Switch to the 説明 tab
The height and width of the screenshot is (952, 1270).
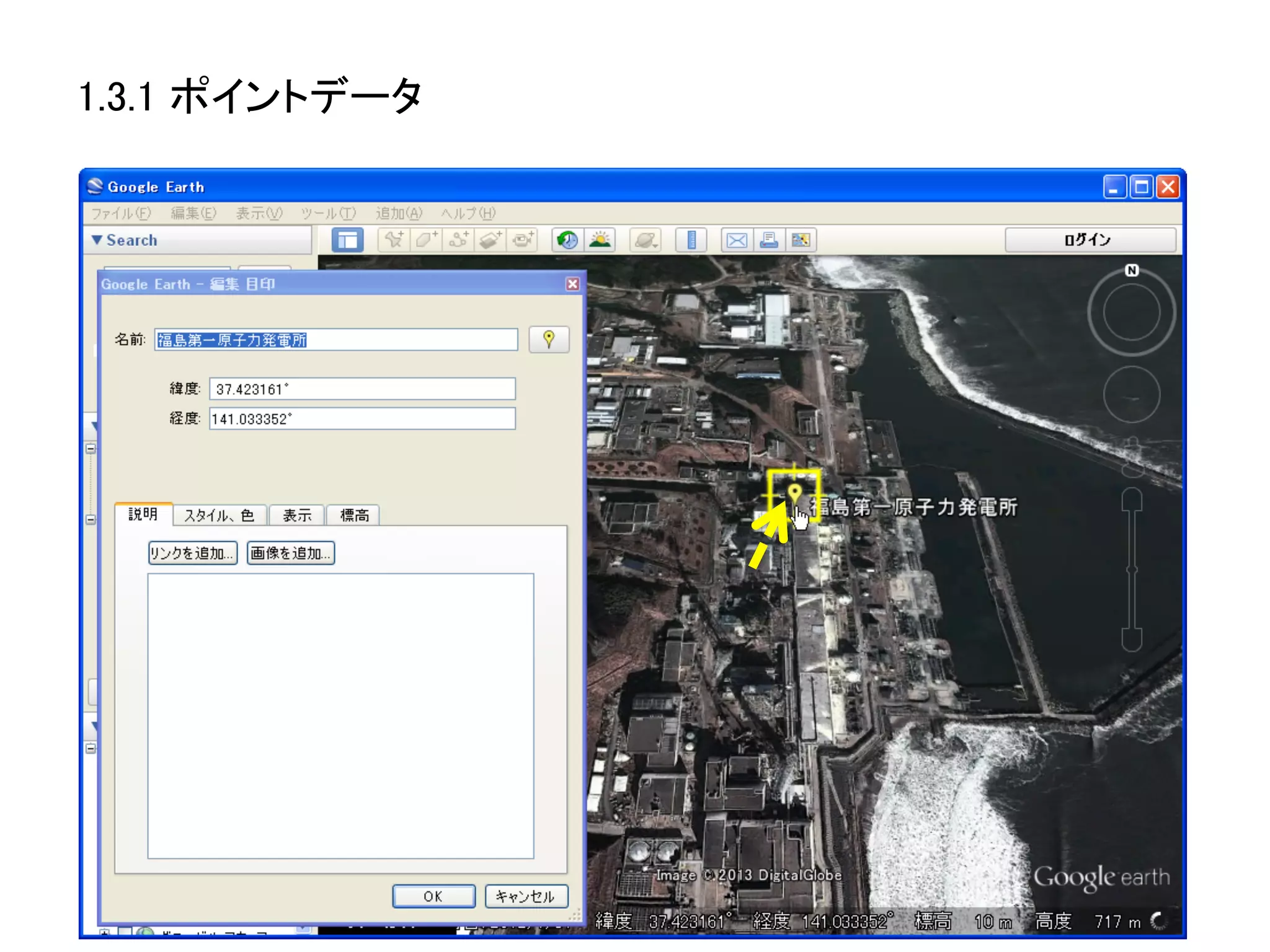pos(143,514)
